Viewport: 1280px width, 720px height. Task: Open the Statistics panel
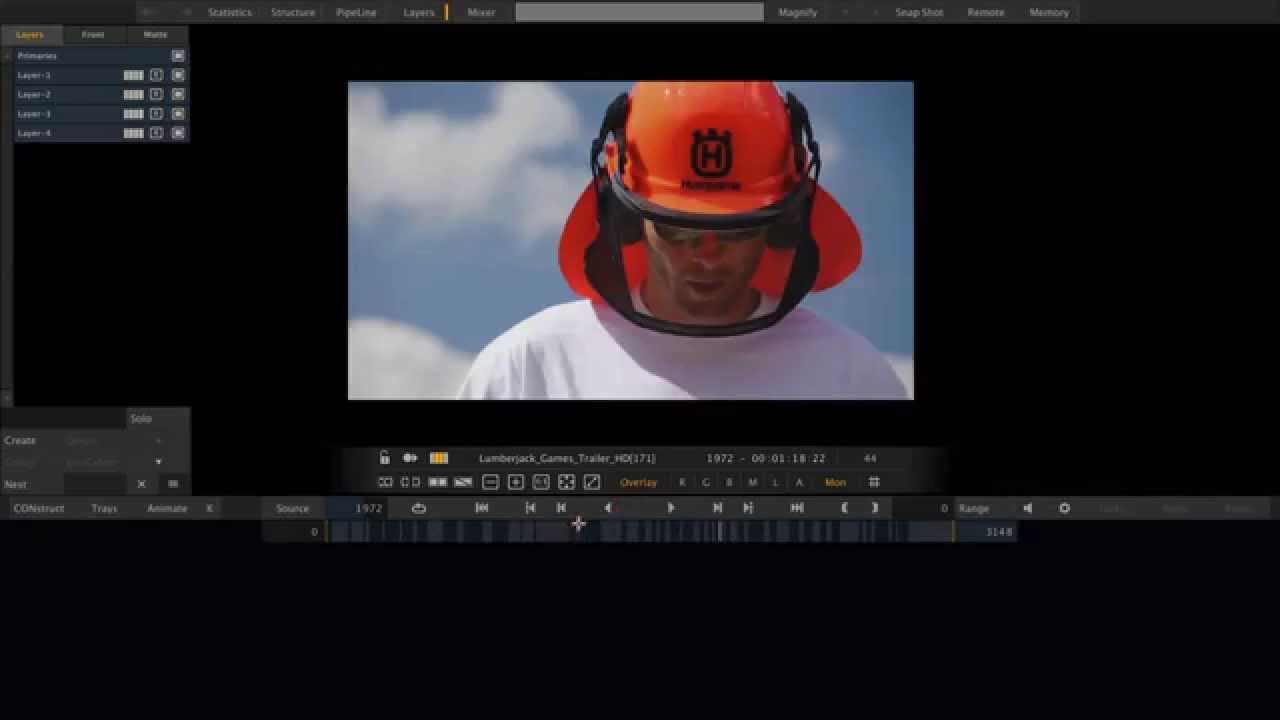point(230,12)
